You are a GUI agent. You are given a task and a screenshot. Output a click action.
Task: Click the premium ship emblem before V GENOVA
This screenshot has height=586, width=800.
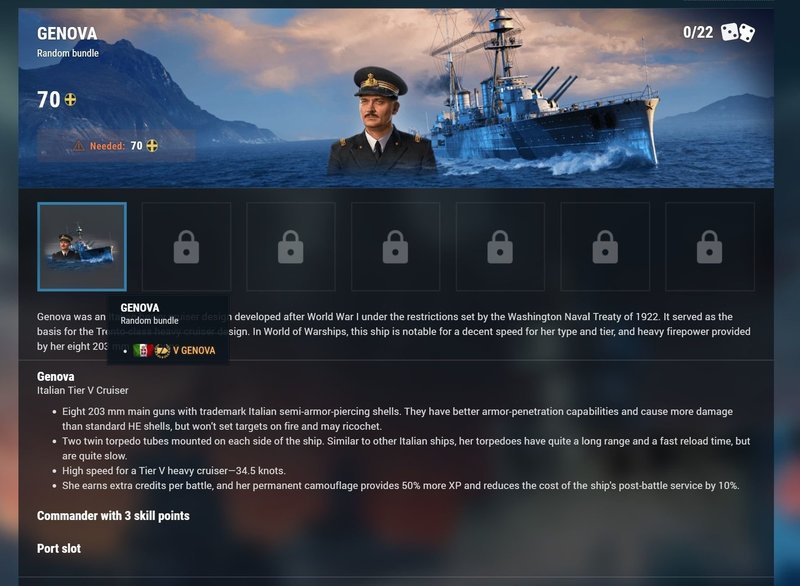click(162, 351)
